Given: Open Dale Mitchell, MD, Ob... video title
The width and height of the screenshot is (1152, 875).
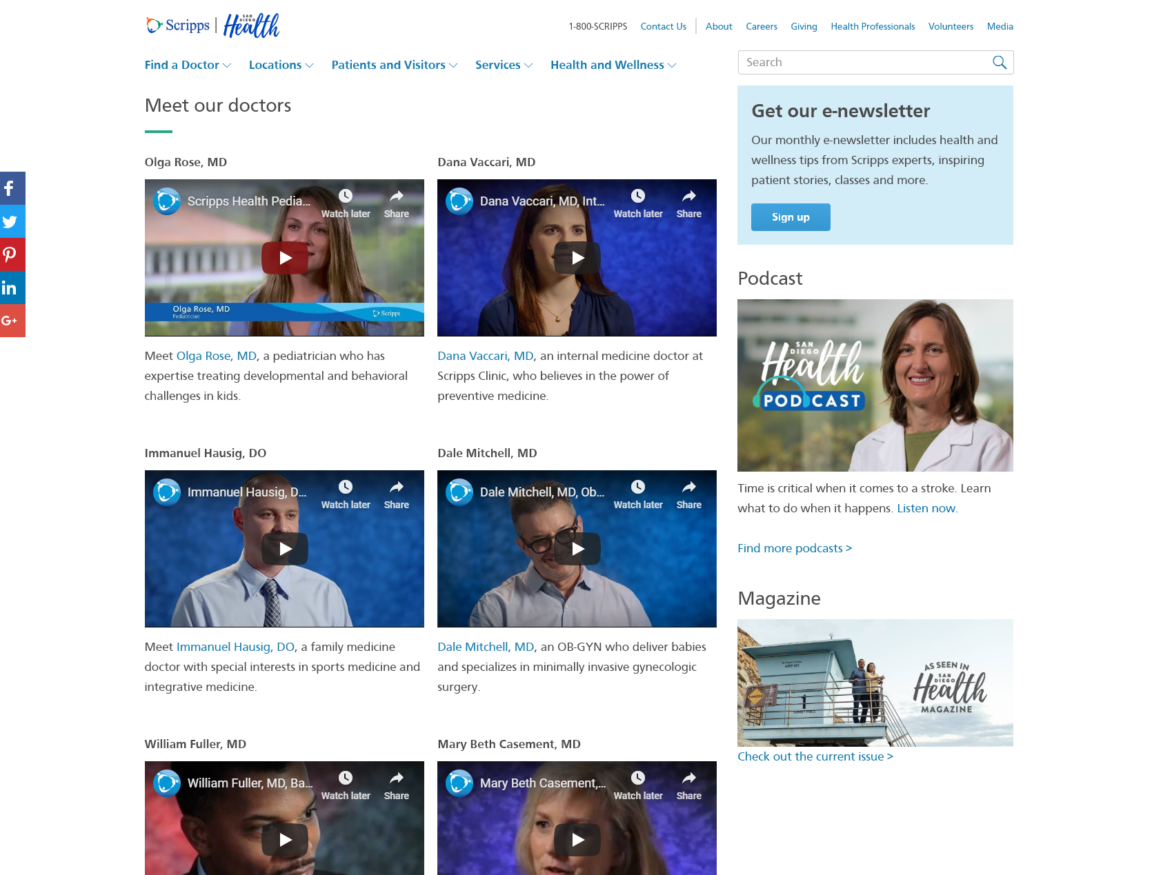Looking at the screenshot, I should [542, 491].
